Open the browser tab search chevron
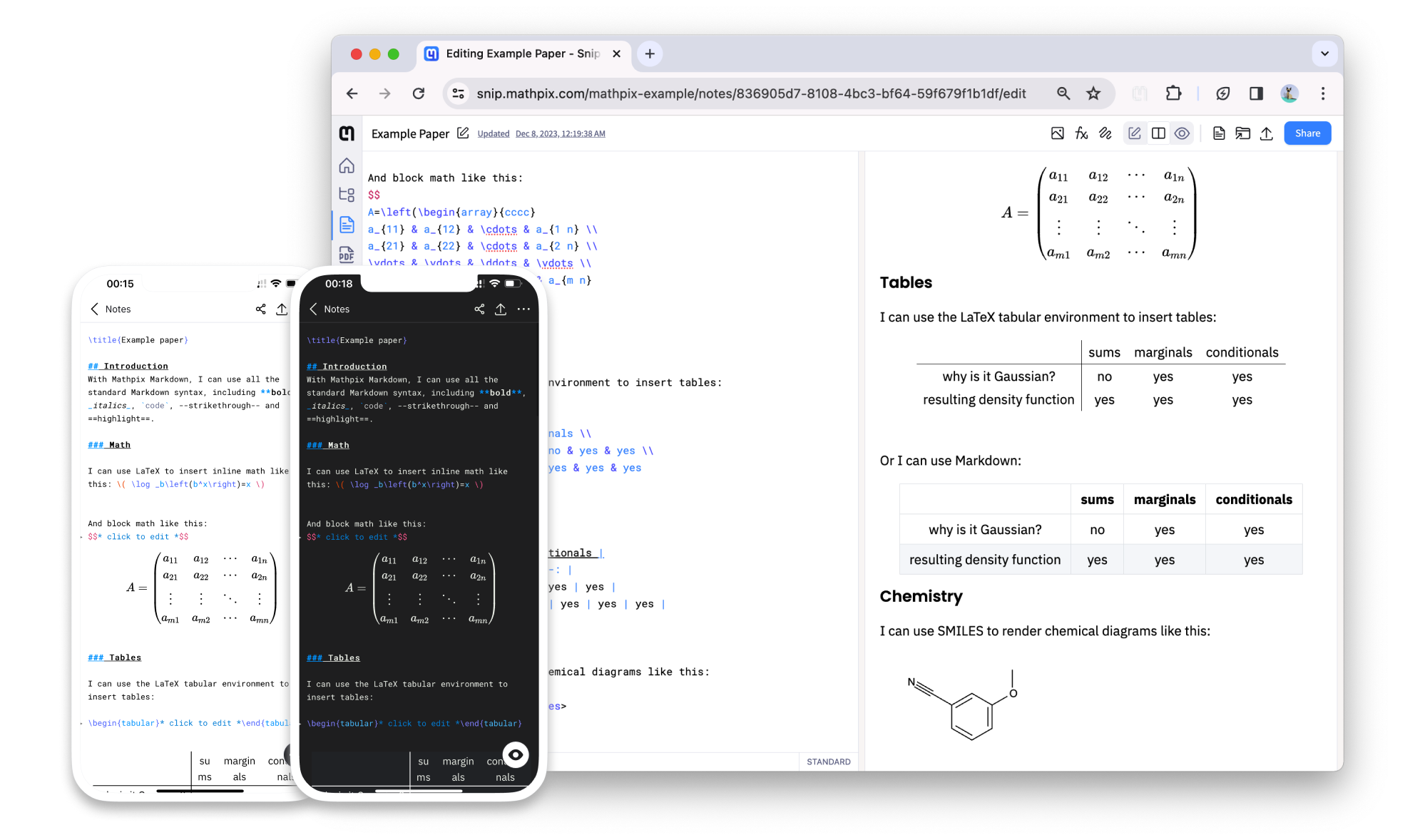 pyautogui.click(x=1324, y=53)
